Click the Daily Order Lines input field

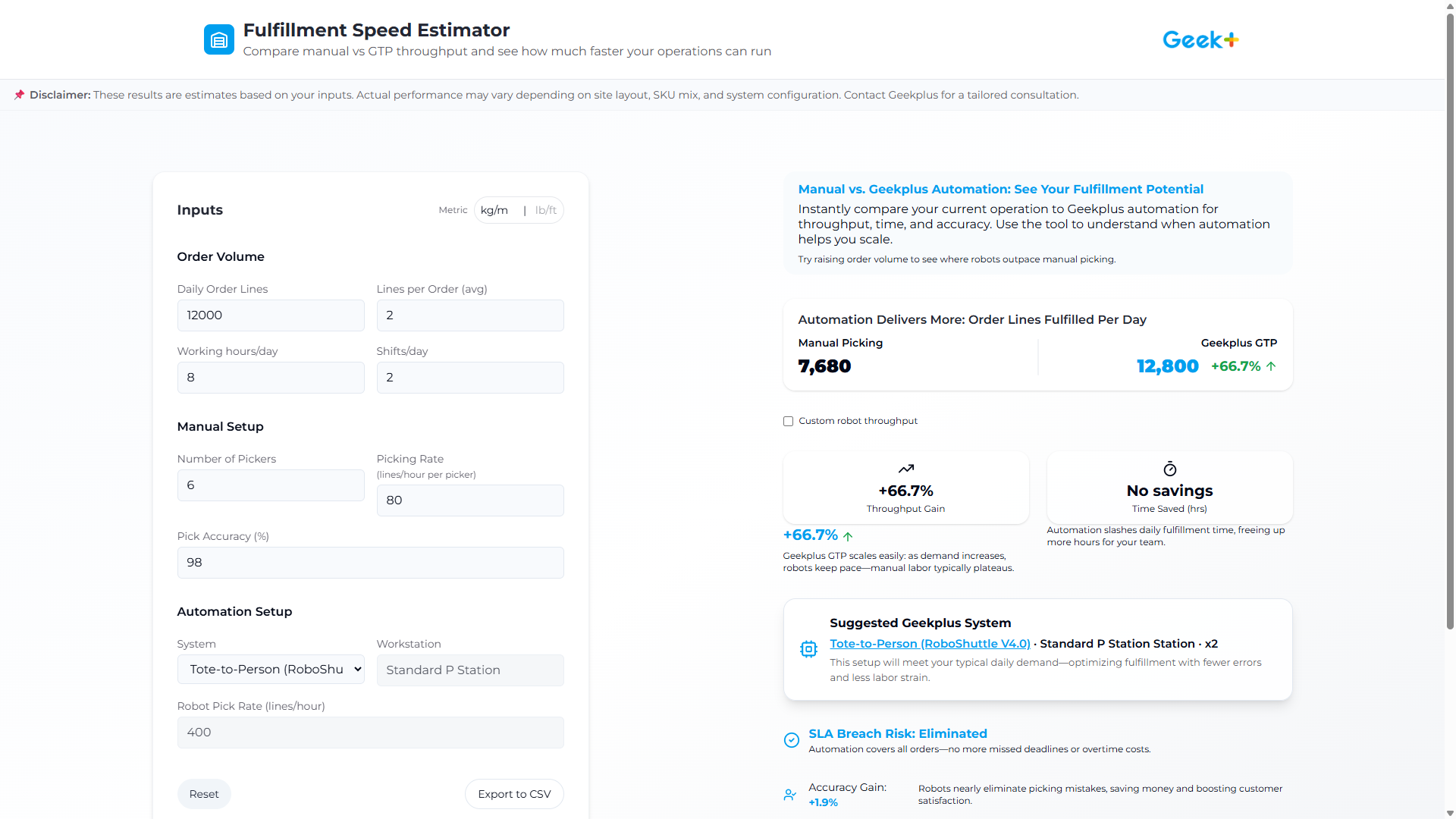271,315
